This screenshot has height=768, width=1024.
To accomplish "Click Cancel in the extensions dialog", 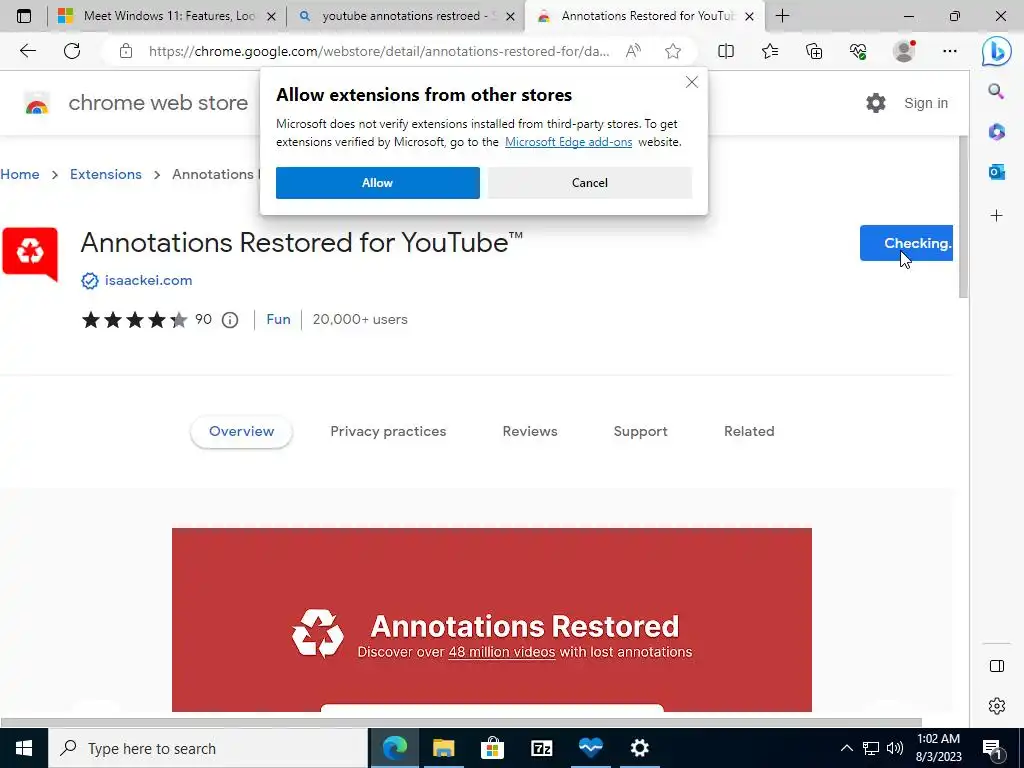I will [590, 183].
